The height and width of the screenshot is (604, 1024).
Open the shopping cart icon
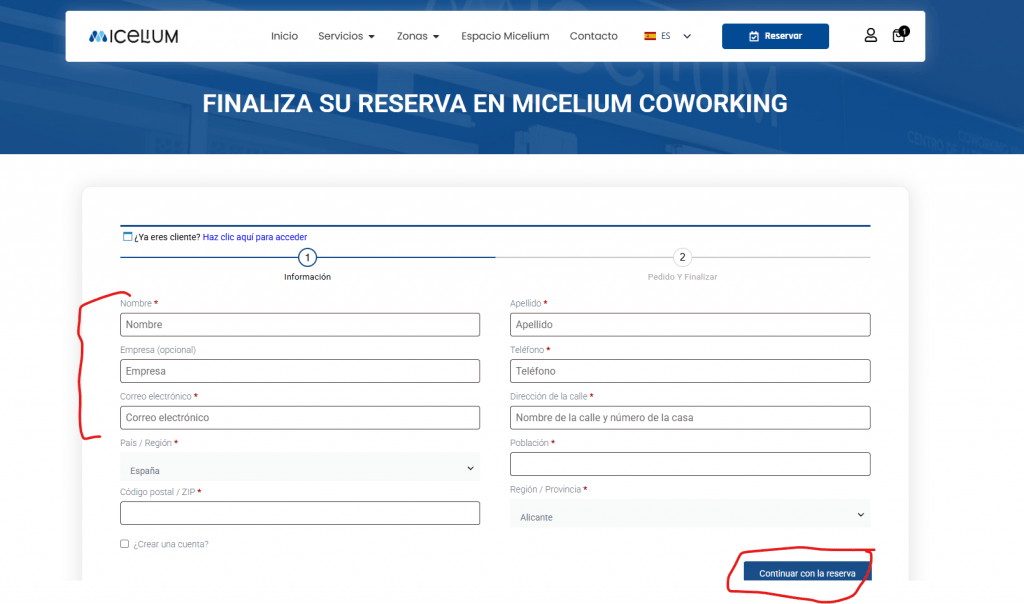pos(899,36)
